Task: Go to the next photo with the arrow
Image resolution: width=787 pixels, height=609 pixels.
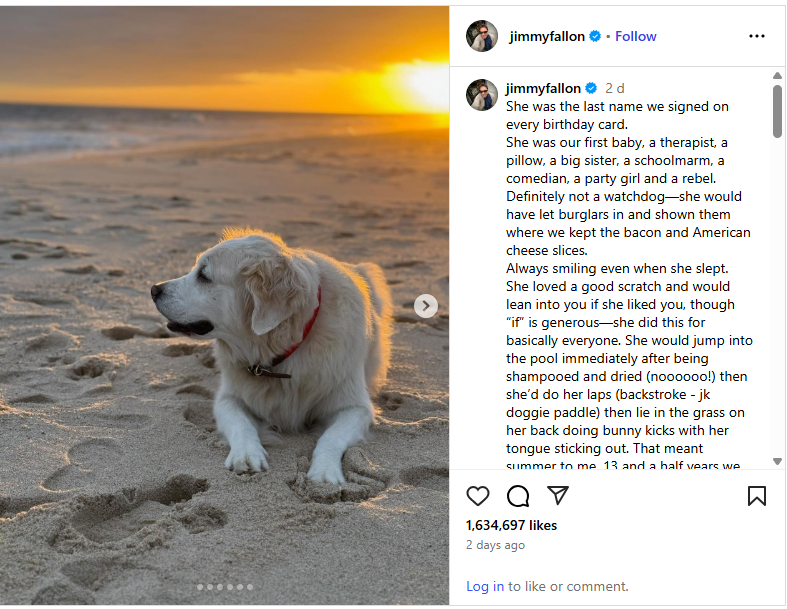Action: pyautogui.click(x=426, y=306)
